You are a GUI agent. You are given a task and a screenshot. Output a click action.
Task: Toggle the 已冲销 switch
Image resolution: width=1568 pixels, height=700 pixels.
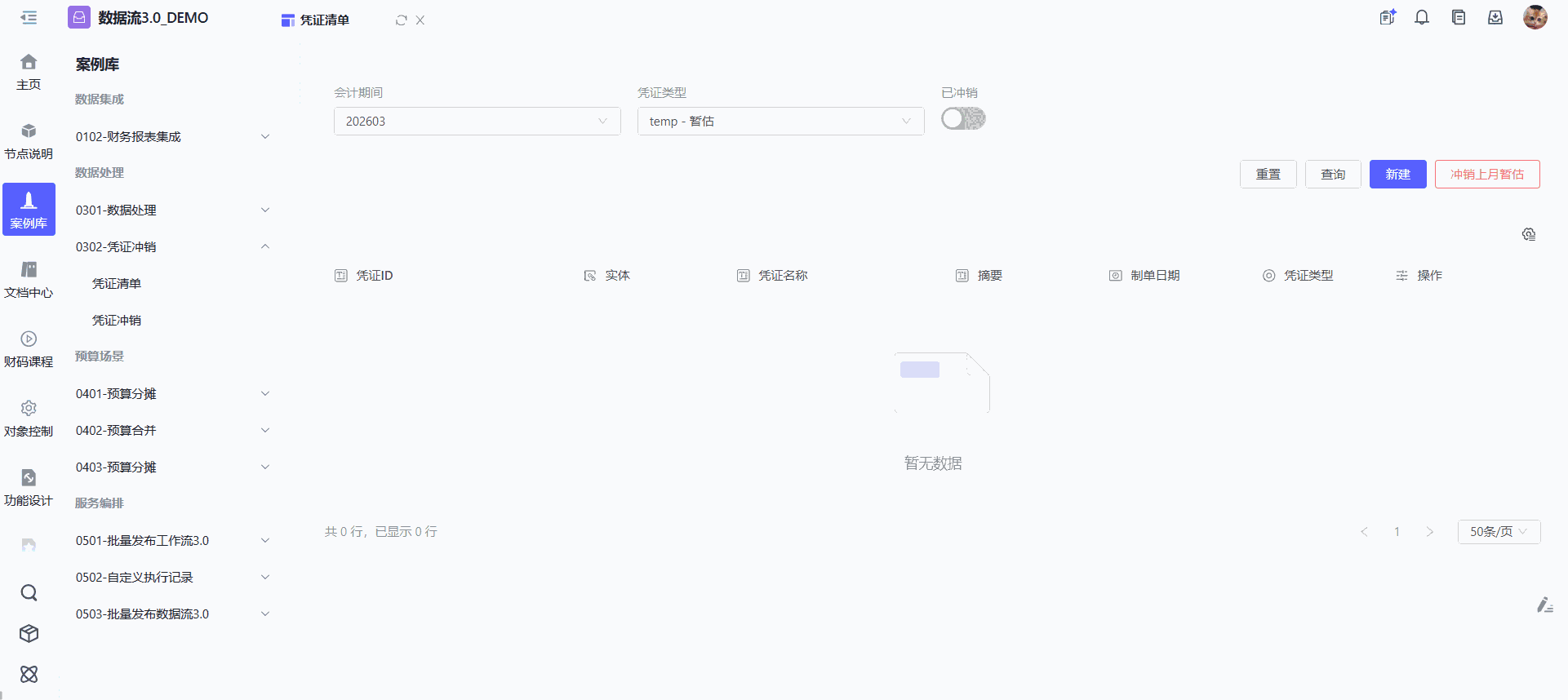[x=963, y=119]
